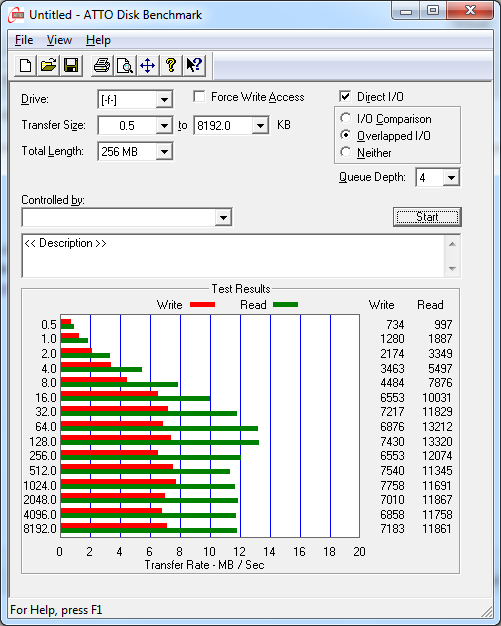Open the Total Length 256 MB dropdown
Viewport: 501px width, 626px height.
pos(164,152)
